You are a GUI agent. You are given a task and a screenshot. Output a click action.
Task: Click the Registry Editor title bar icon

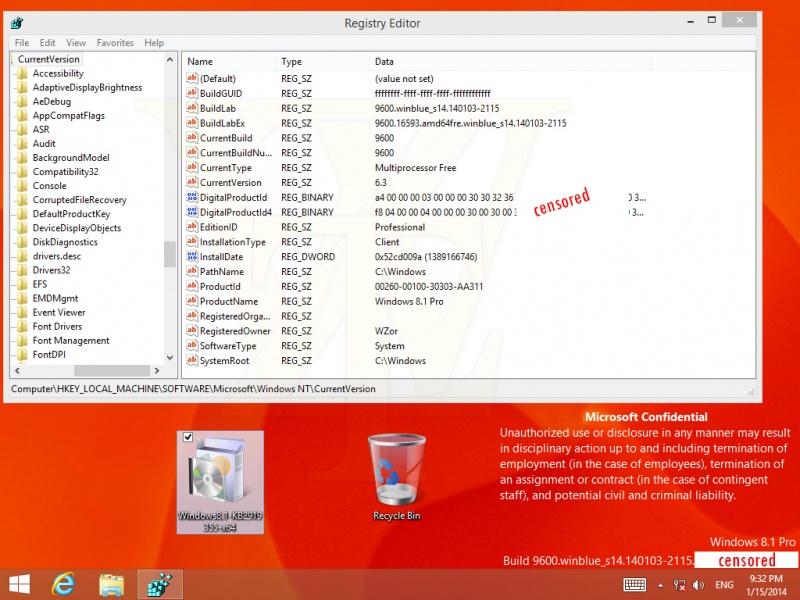click(17, 23)
